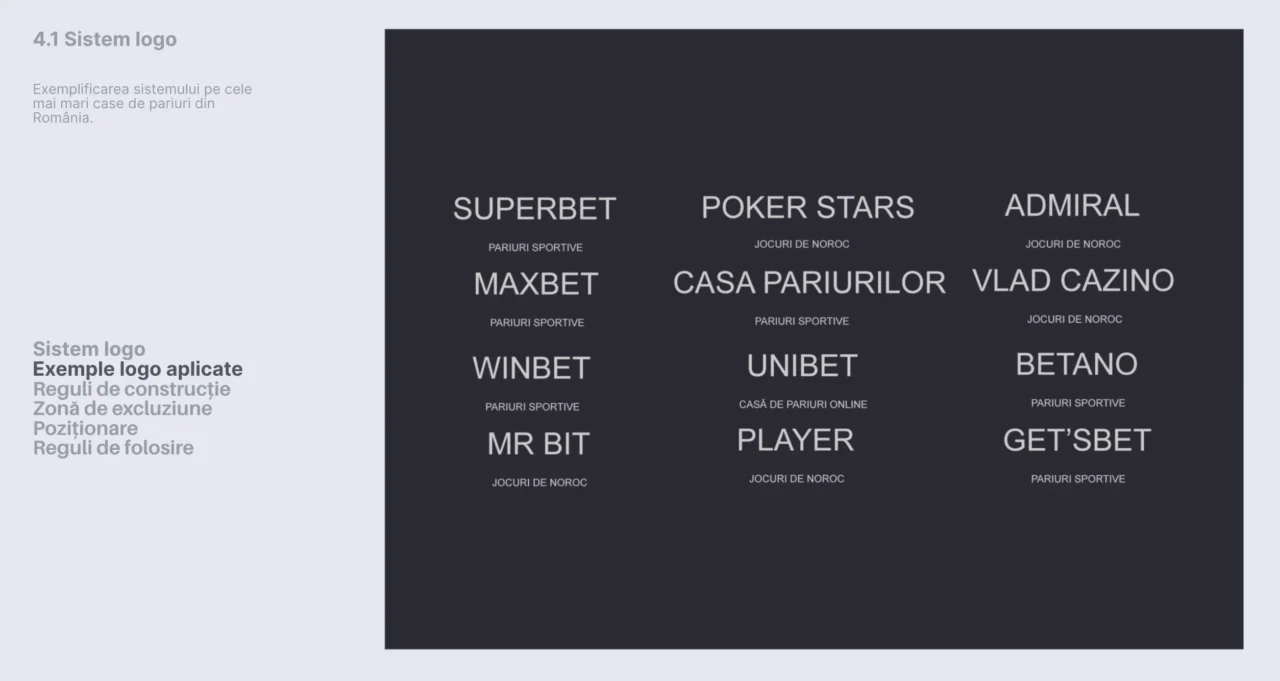Select the POKER STARS logo
1280x681 pixels.
(807, 207)
